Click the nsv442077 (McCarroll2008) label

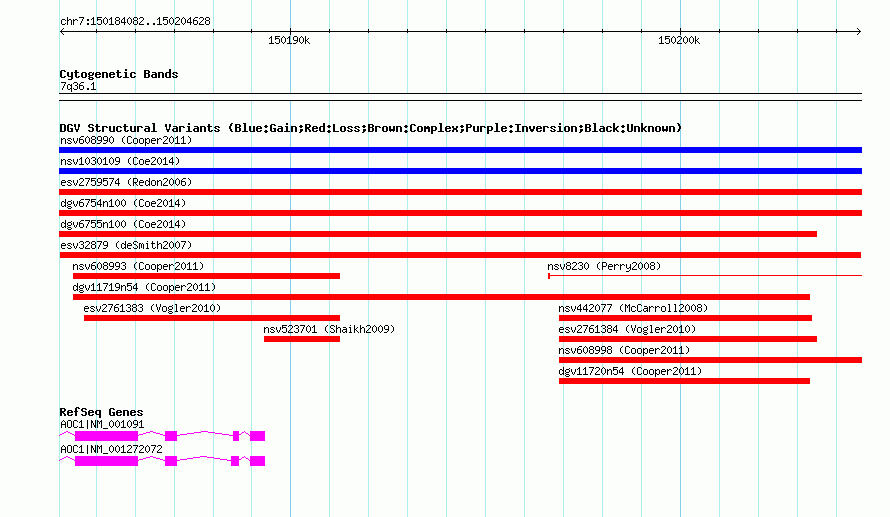(x=633, y=308)
